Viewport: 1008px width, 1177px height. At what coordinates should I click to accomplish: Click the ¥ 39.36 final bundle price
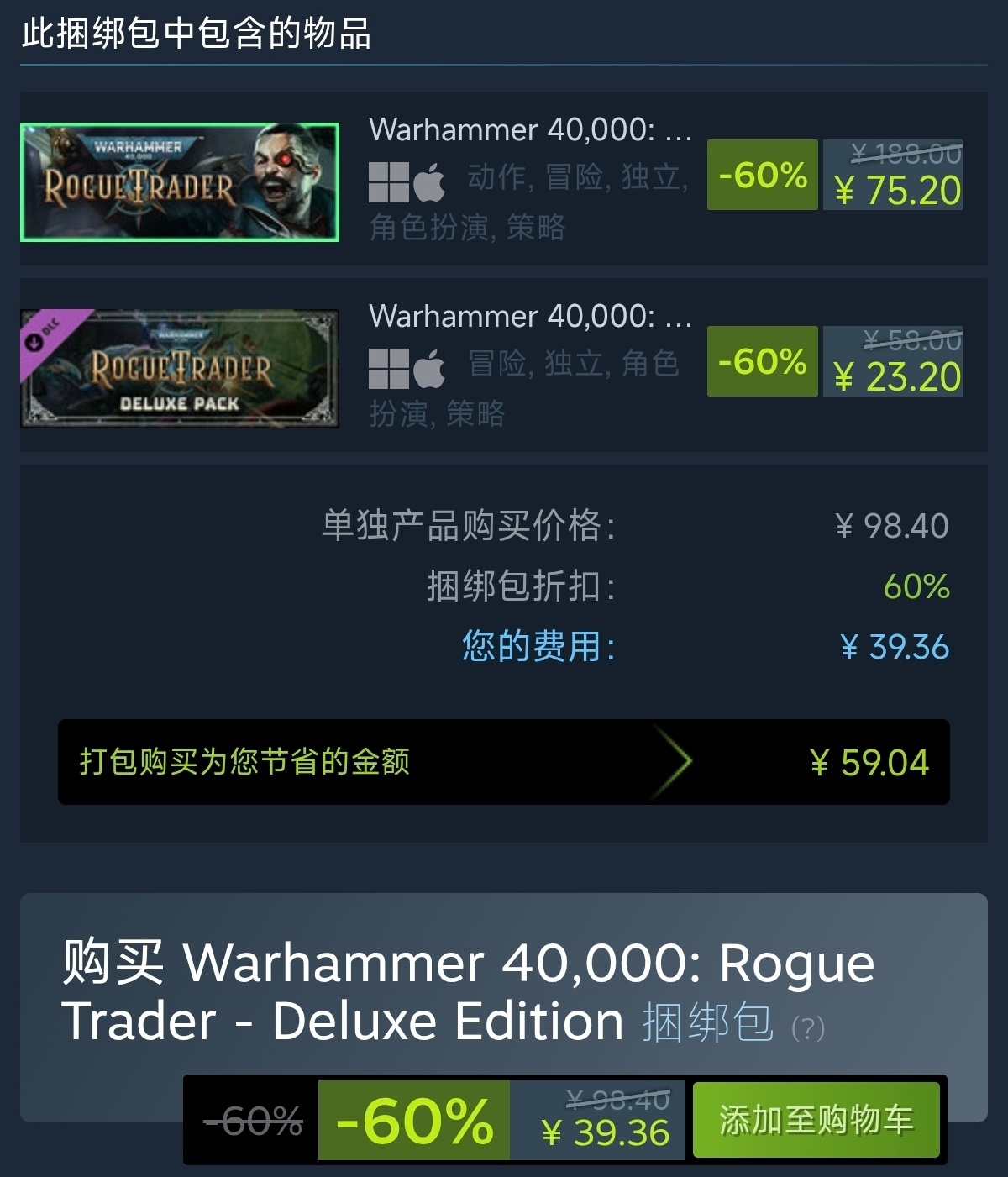pyautogui.click(x=606, y=1132)
